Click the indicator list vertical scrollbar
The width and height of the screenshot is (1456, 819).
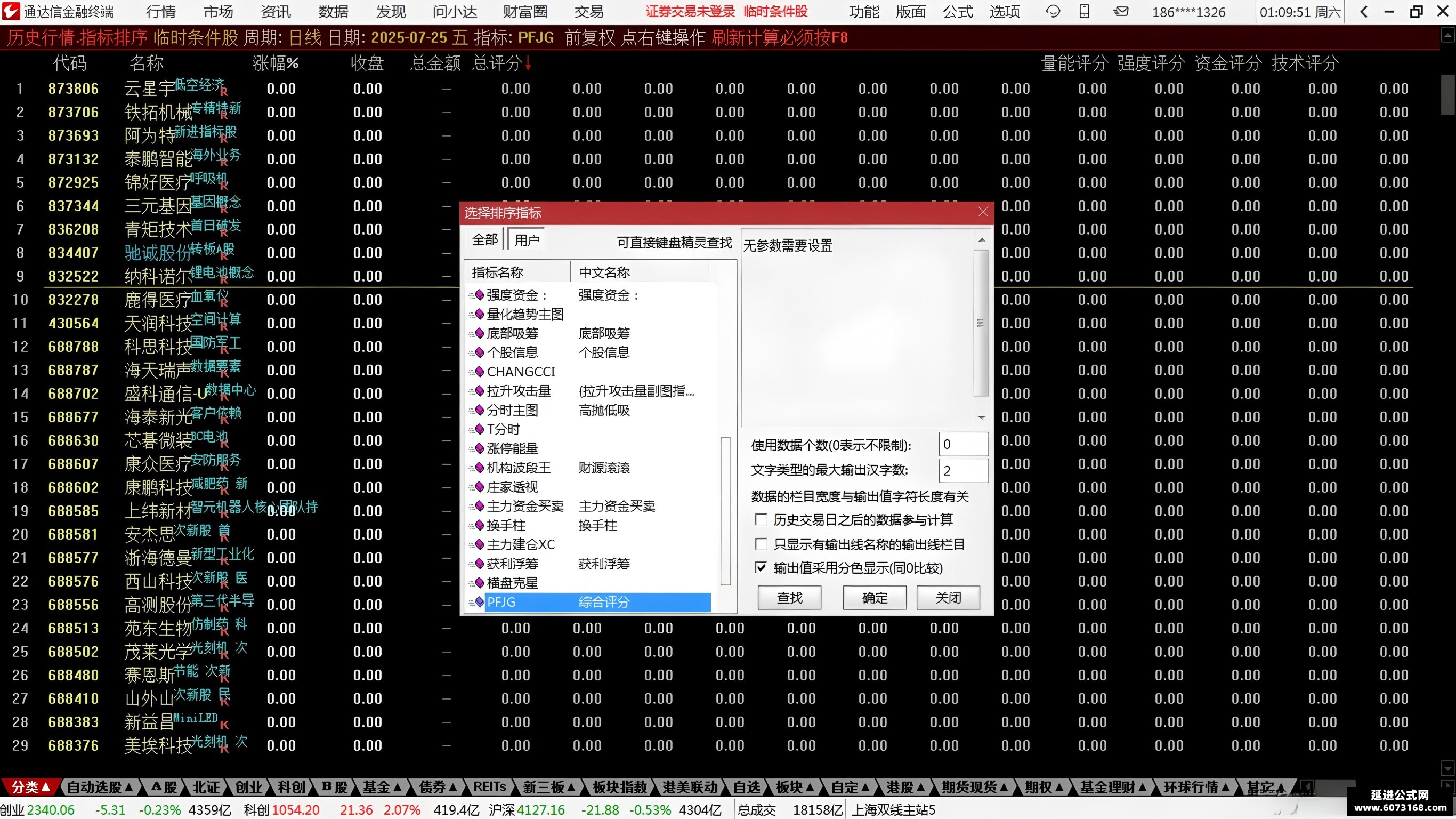pyautogui.click(x=726, y=511)
